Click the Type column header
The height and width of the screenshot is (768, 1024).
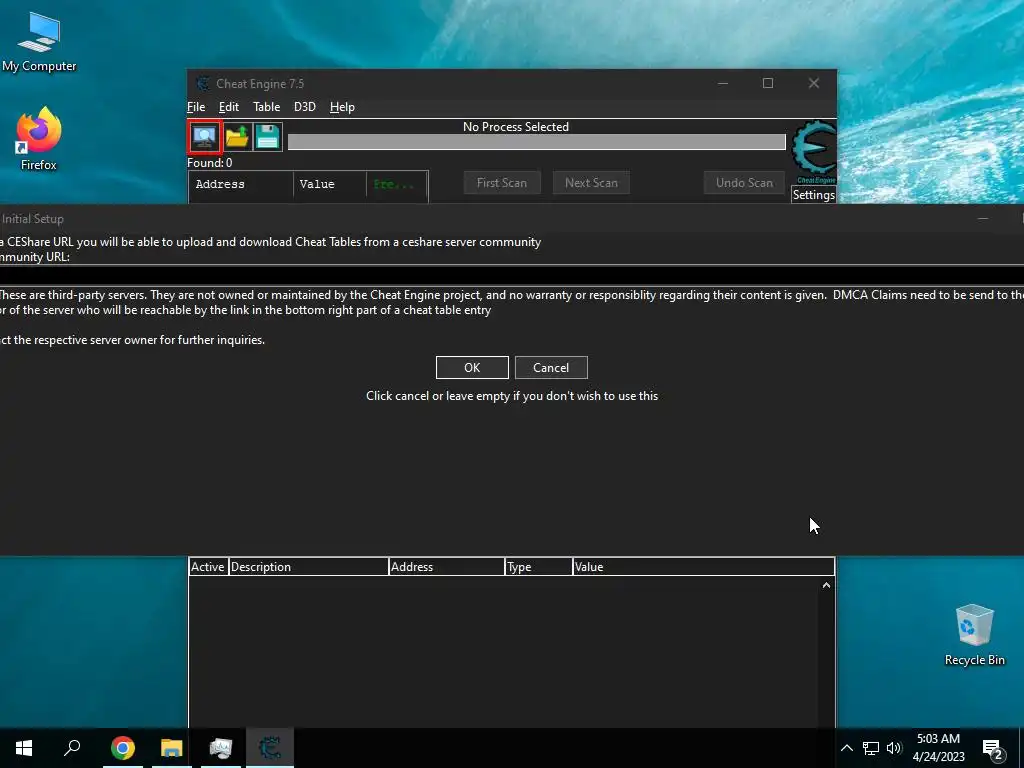click(539, 567)
